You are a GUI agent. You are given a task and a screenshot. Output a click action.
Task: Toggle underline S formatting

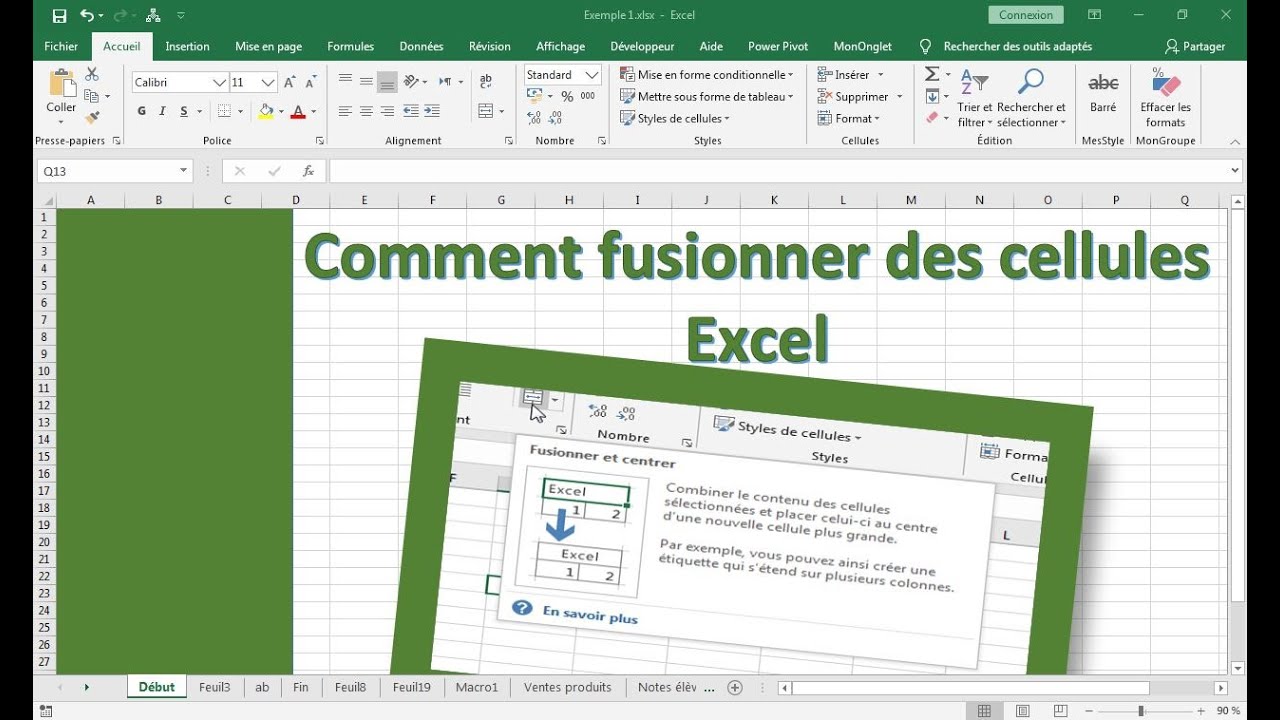coord(185,111)
